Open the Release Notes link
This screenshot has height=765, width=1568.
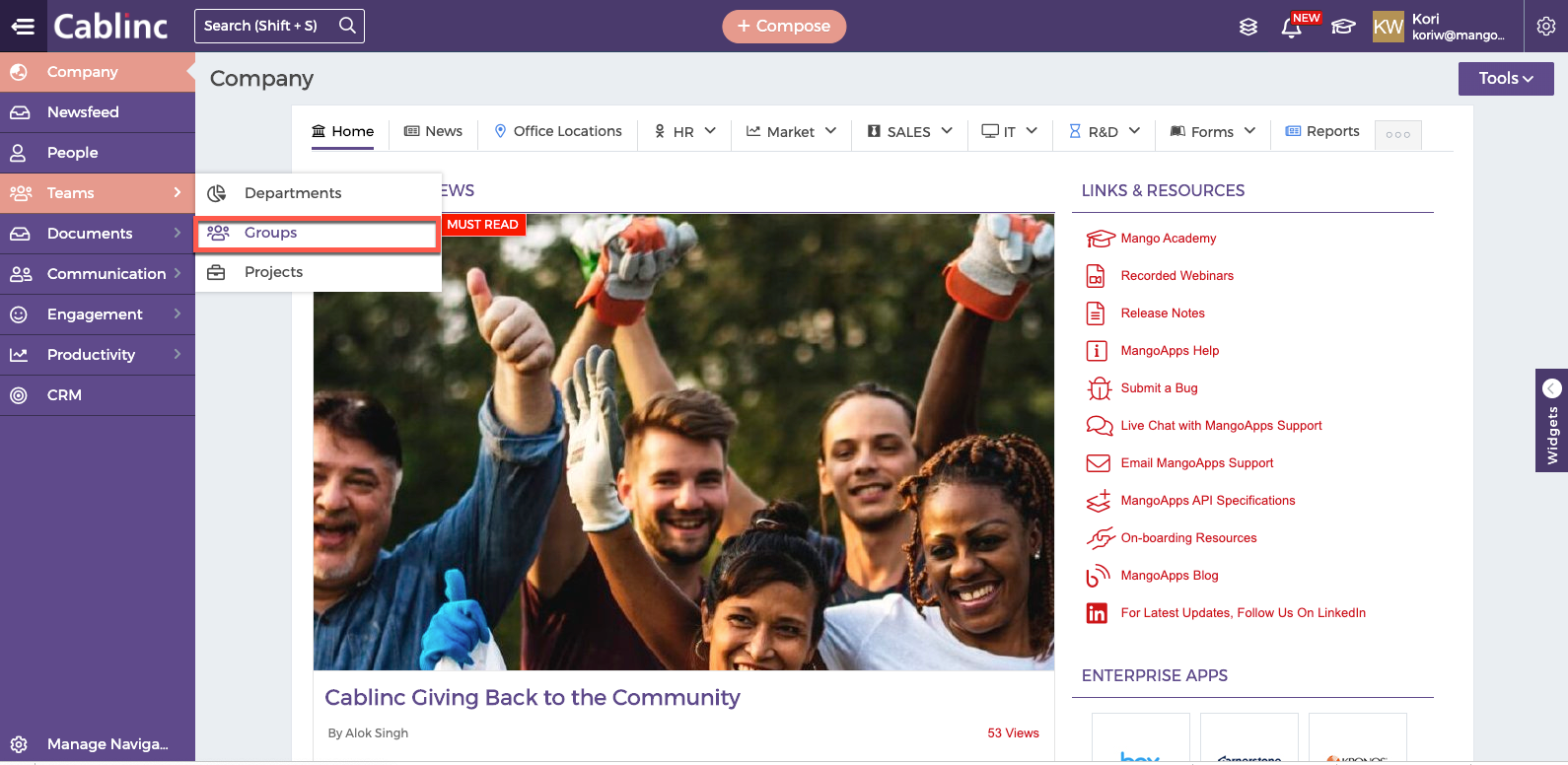[1163, 313]
